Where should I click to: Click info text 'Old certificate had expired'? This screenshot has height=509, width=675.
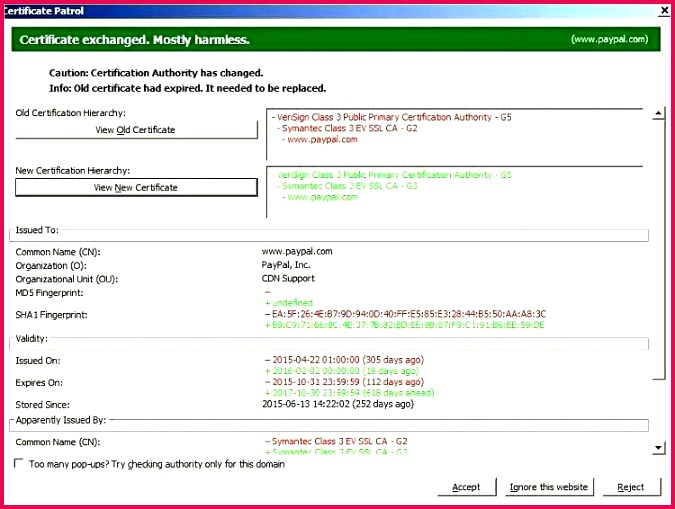(187, 88)
